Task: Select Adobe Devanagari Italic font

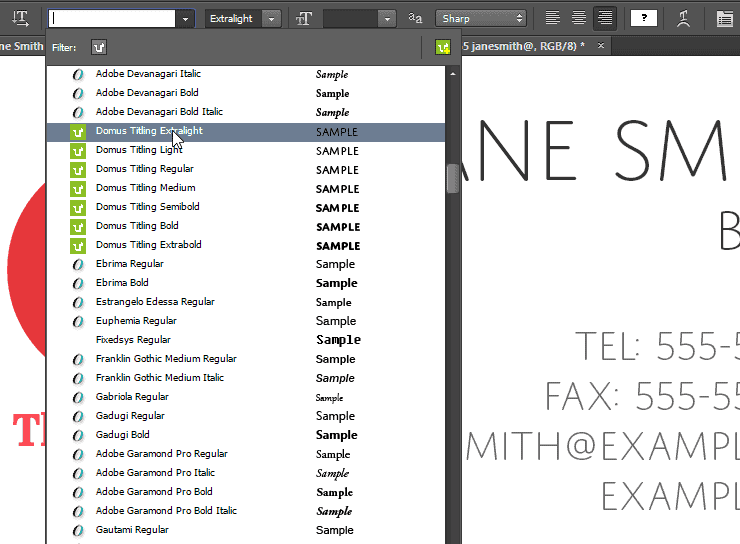Action: [x=245, y=74]
